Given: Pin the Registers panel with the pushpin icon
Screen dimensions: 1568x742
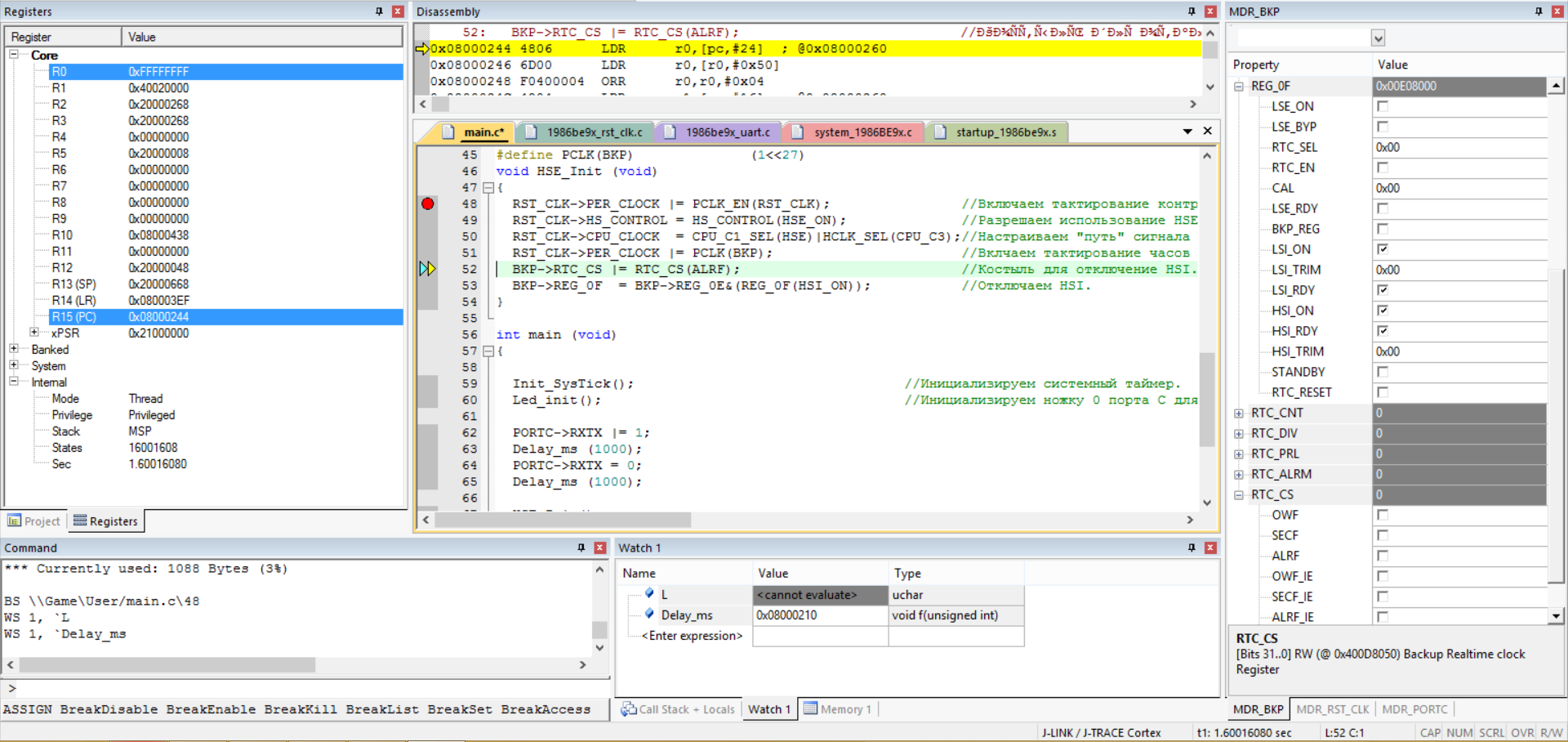Looking at the screenshot, I should [379, 11].
